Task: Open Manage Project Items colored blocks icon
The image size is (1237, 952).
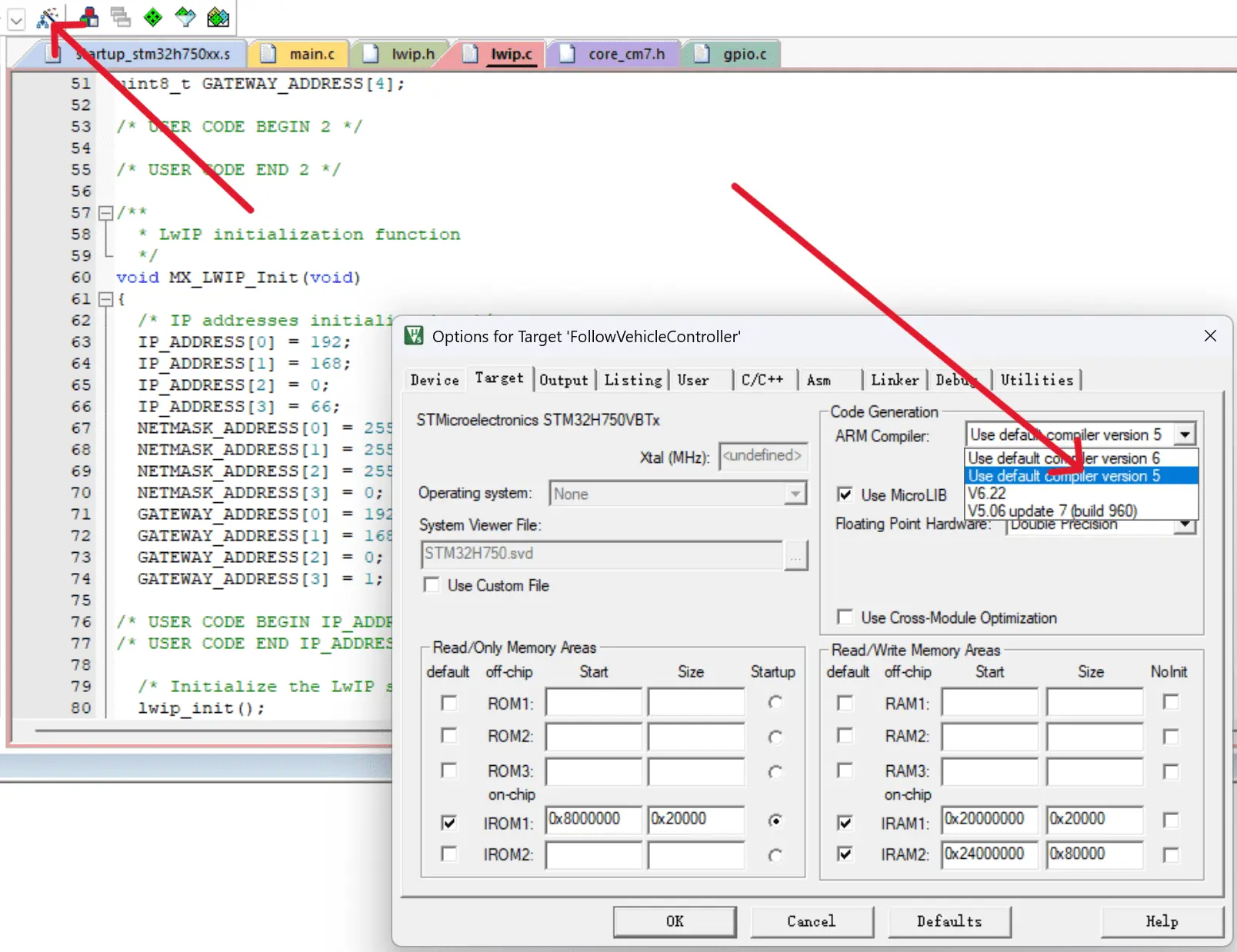Action: click(x=89, y=16)
